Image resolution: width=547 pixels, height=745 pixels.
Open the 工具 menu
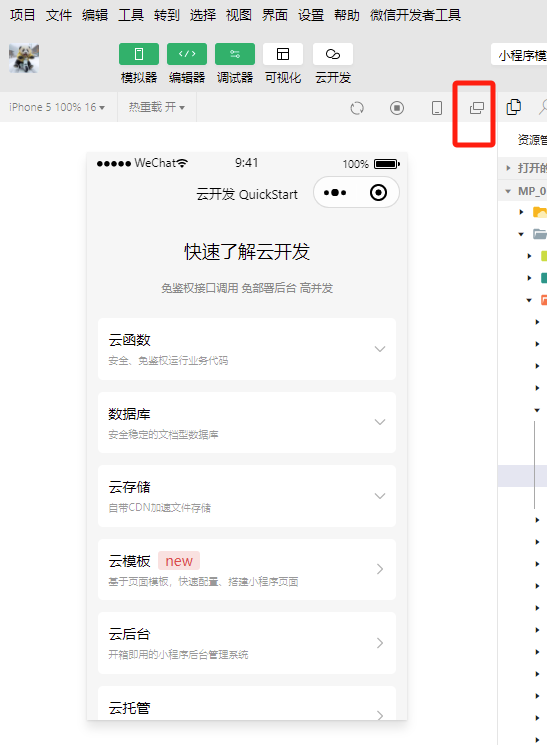pos(131,15)
